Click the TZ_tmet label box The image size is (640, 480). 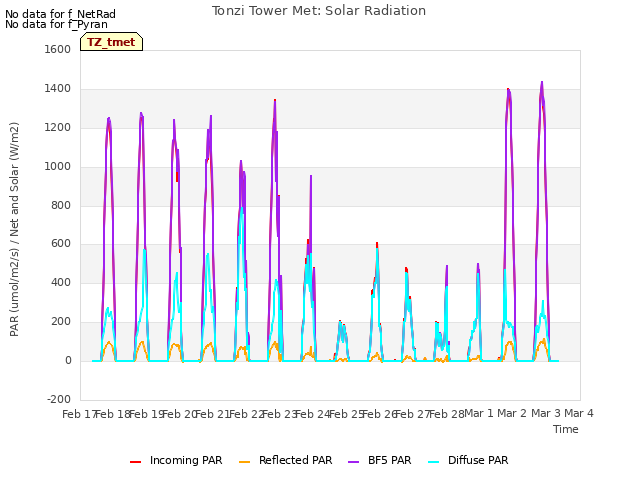[111, 42]
